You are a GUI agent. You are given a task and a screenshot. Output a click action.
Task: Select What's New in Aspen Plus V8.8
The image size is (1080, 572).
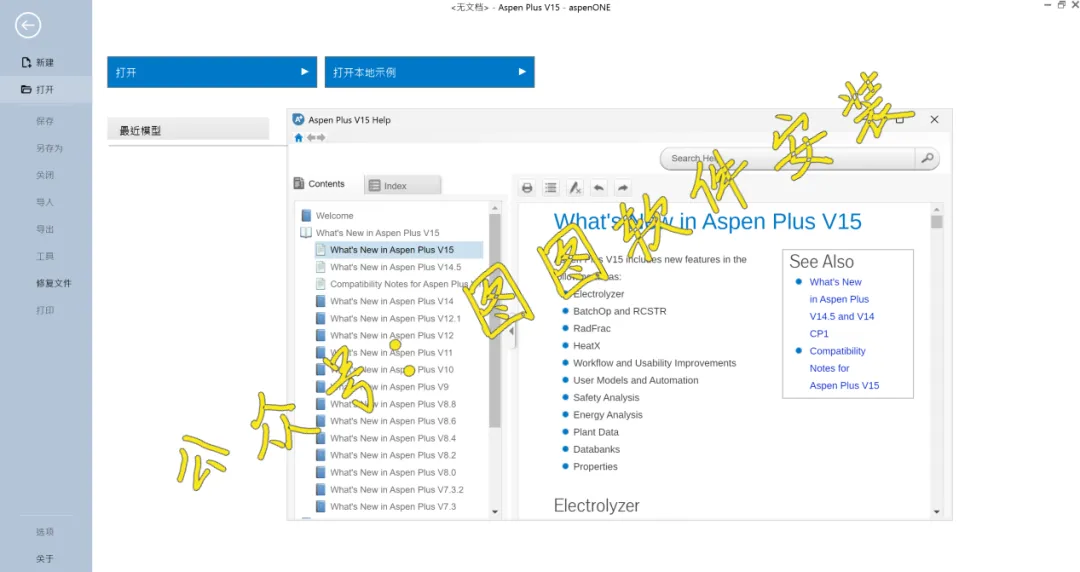(x=393, y=404)
